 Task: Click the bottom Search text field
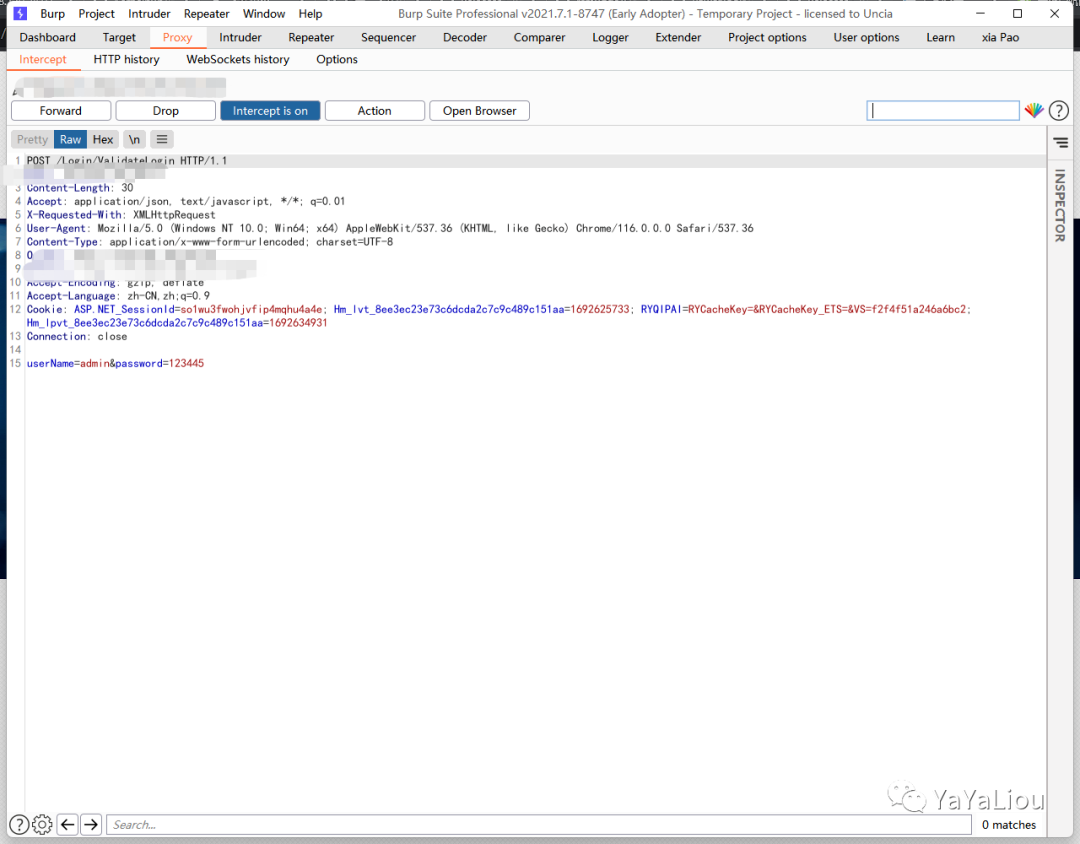pyautogui.click(x=539, y=825)
